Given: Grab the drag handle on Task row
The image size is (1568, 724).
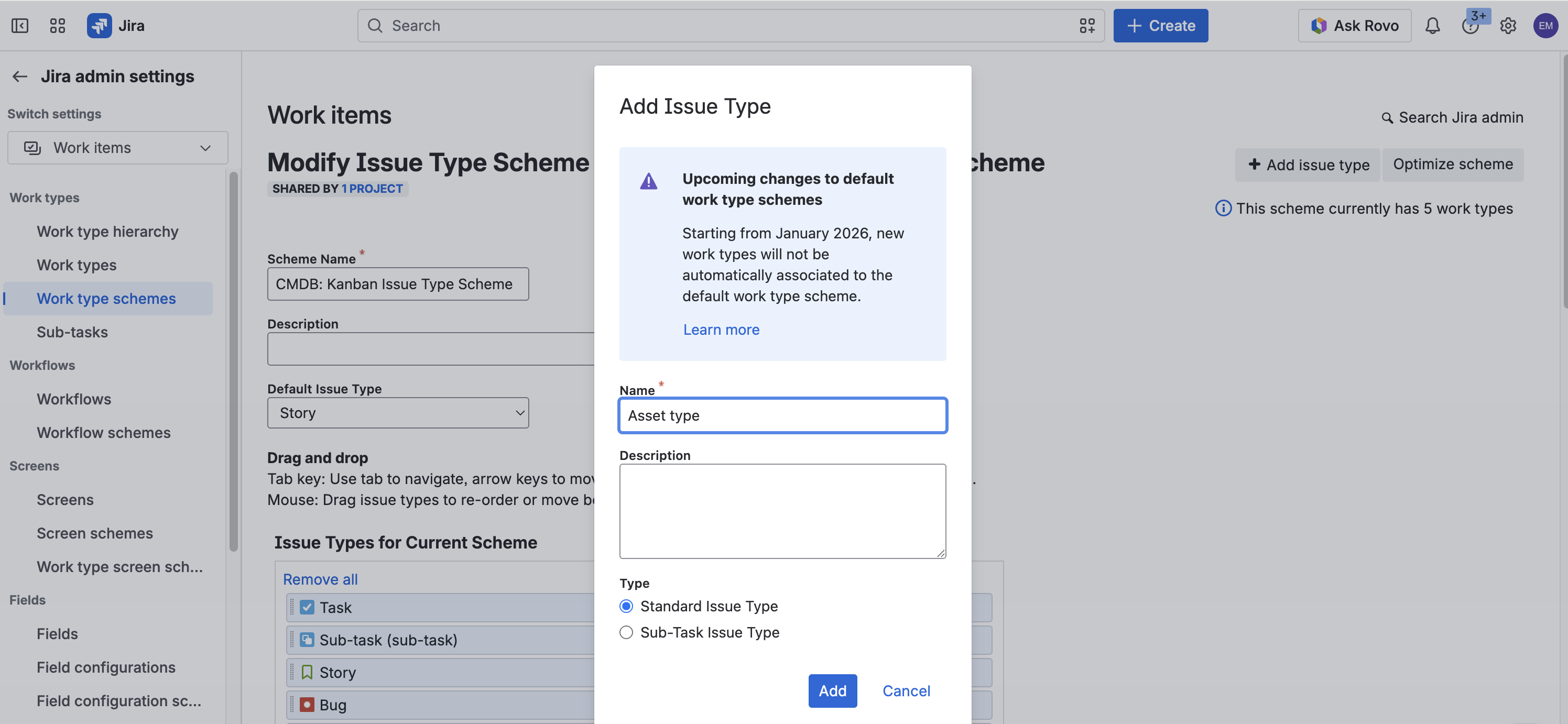Looking at the screenshot, I should 292,607.
